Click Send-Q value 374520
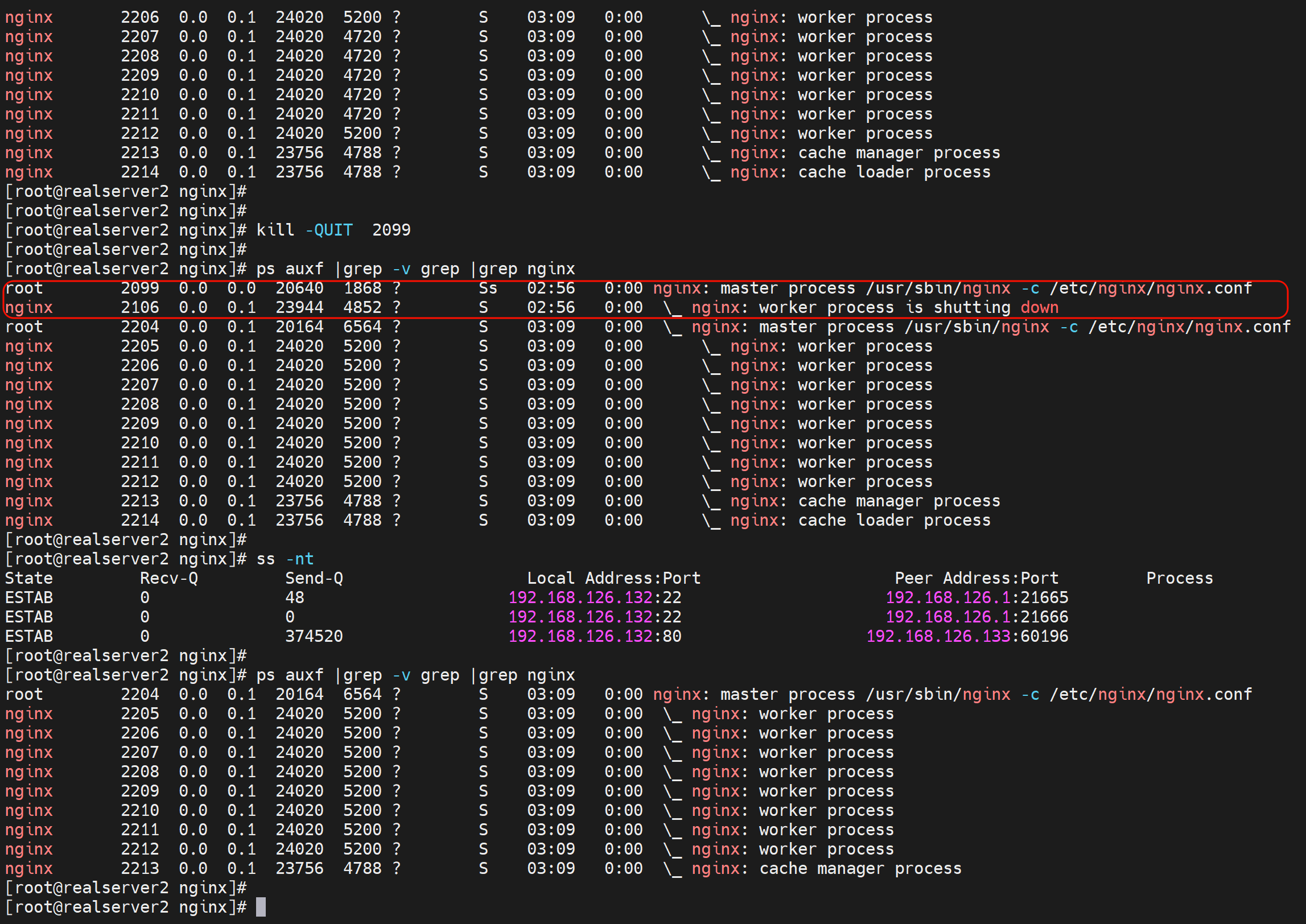The height and width of the screenshot is (924, 1306). point(314,636)
